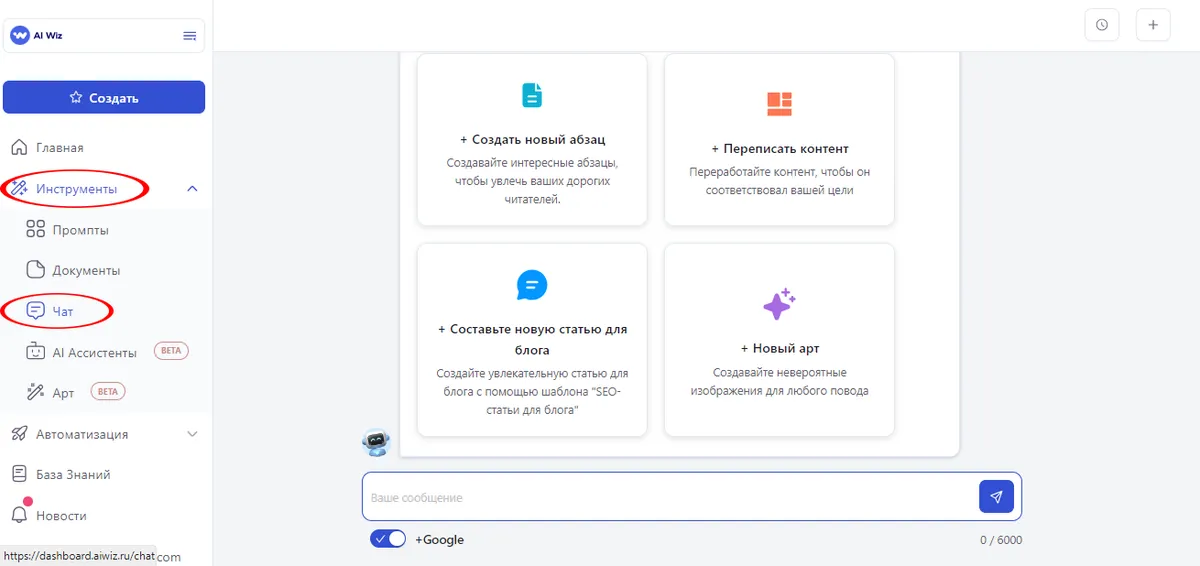Click the paper-plane send message icon
Viewport: 1200px width, 566px height.
click(996, 496)
